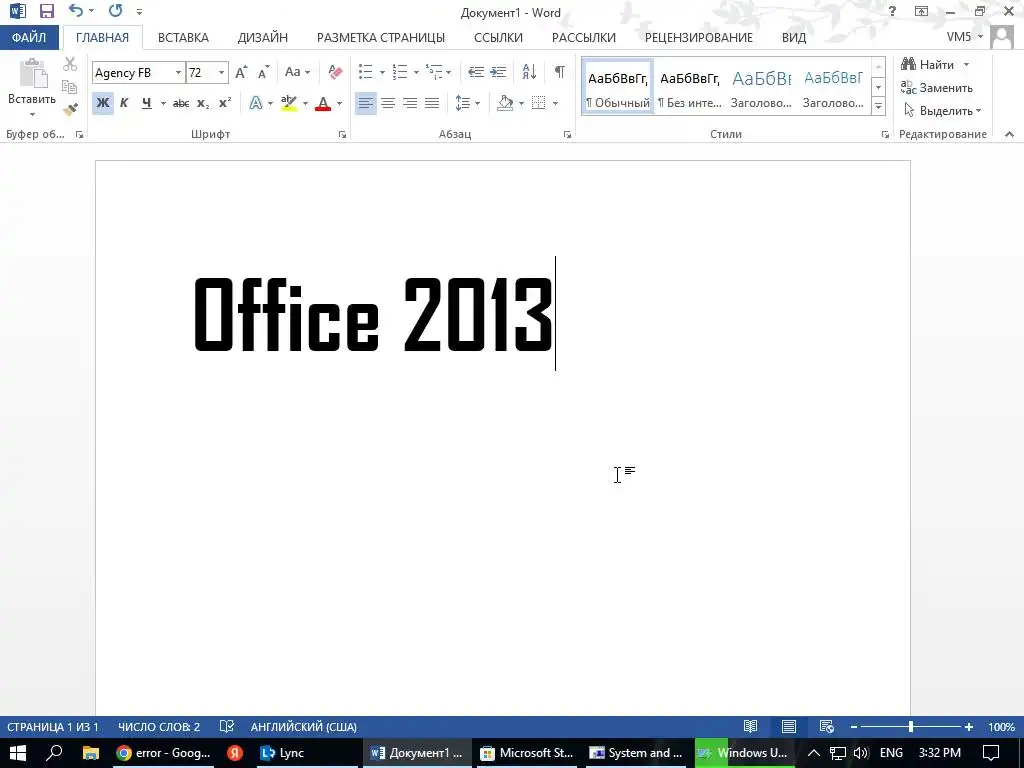Increase paragraph indent

tap(498, 72)
